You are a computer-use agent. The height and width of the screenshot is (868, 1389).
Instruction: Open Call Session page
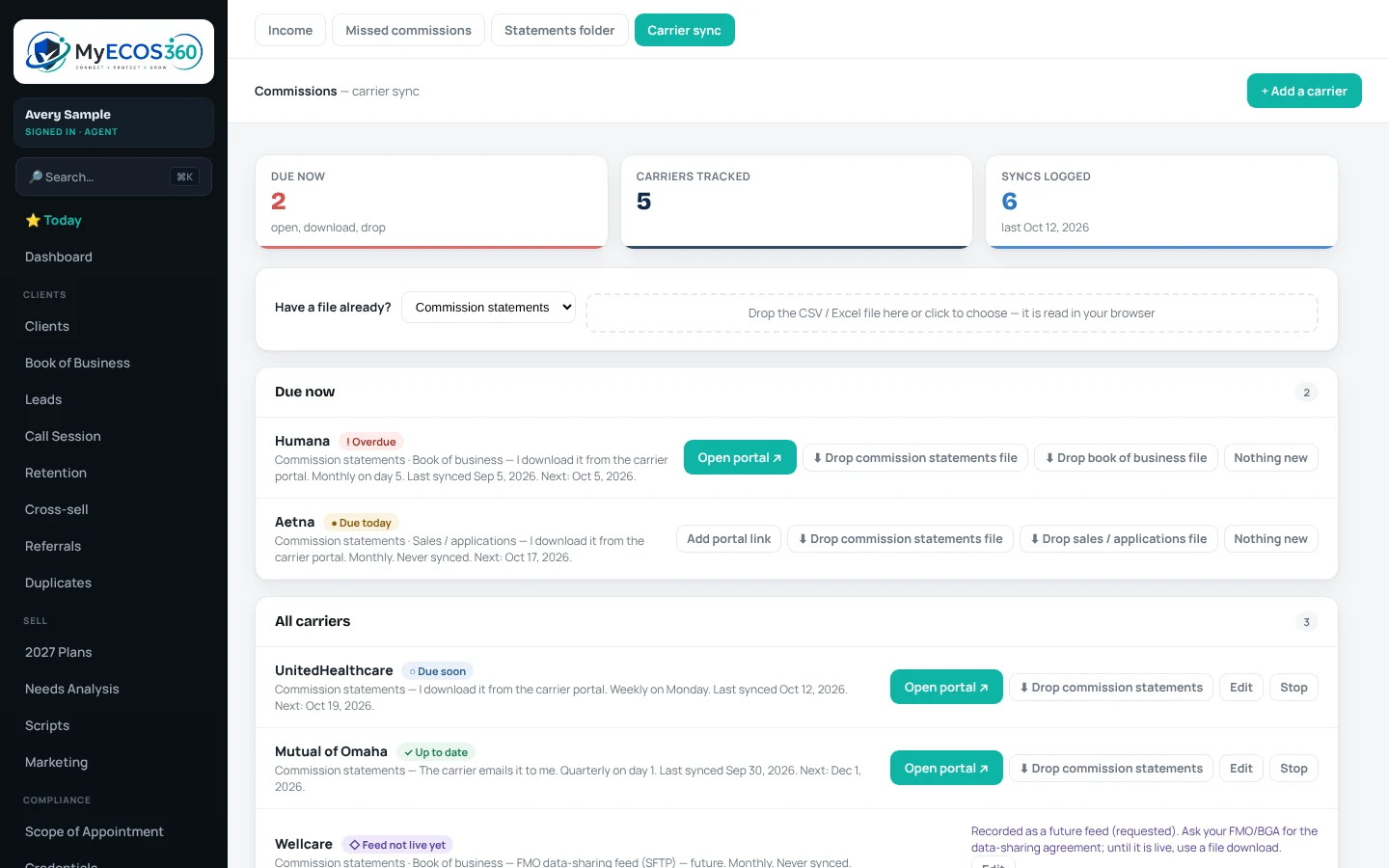(114, 436)
